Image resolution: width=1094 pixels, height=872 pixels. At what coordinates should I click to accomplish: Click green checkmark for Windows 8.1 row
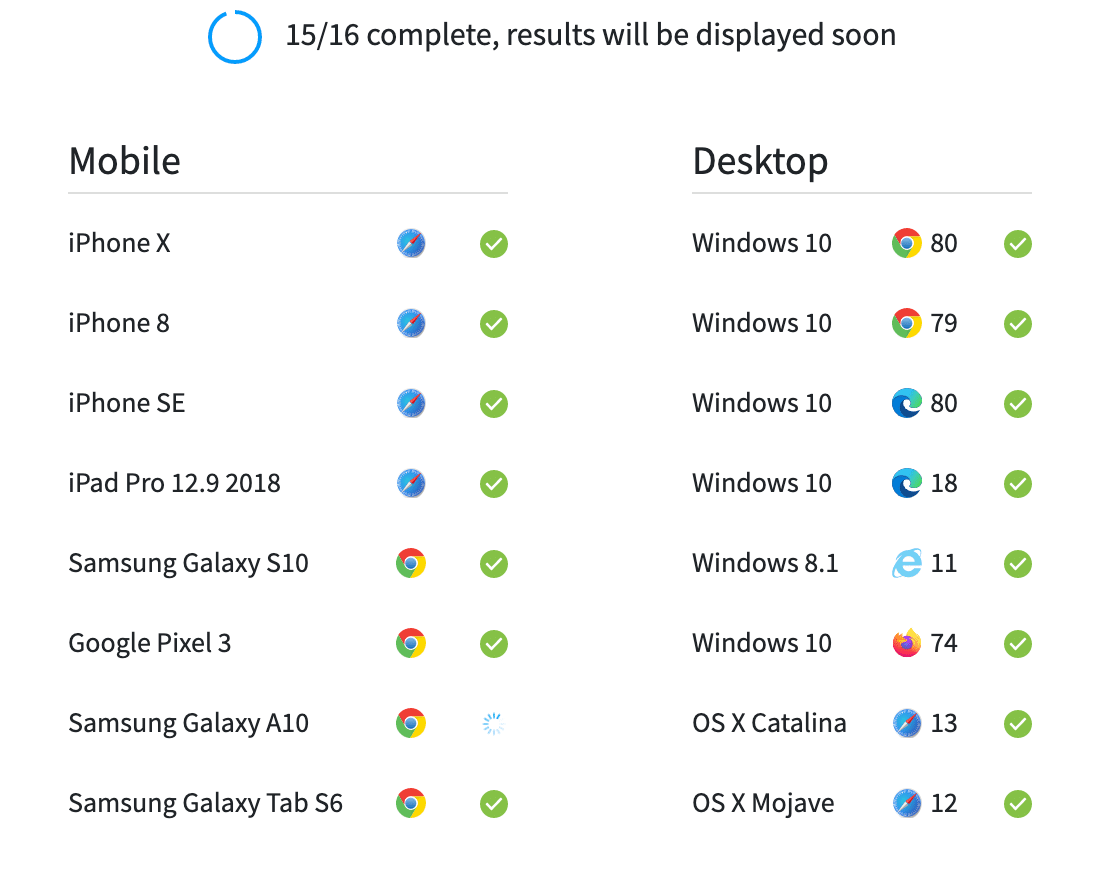tap(1018, 564)
